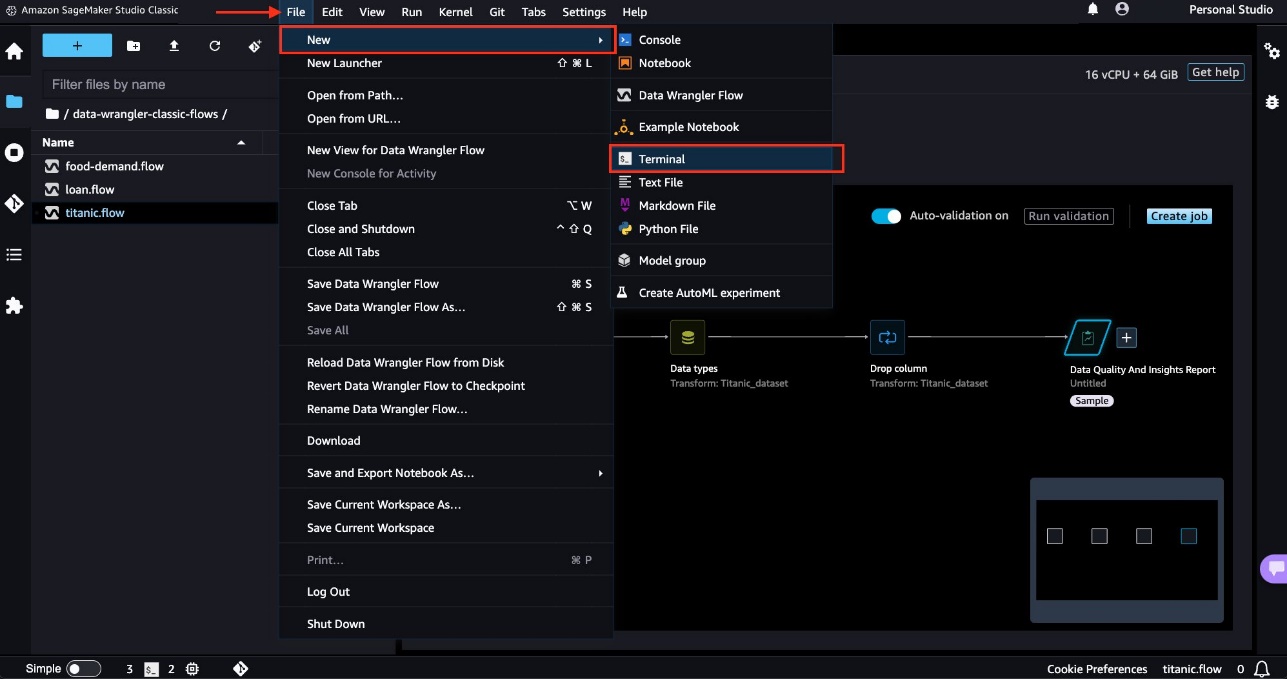Viewport: 1287px width, 679px height.
Task: Click Shut Down in File menu
Action: point(446,624)
